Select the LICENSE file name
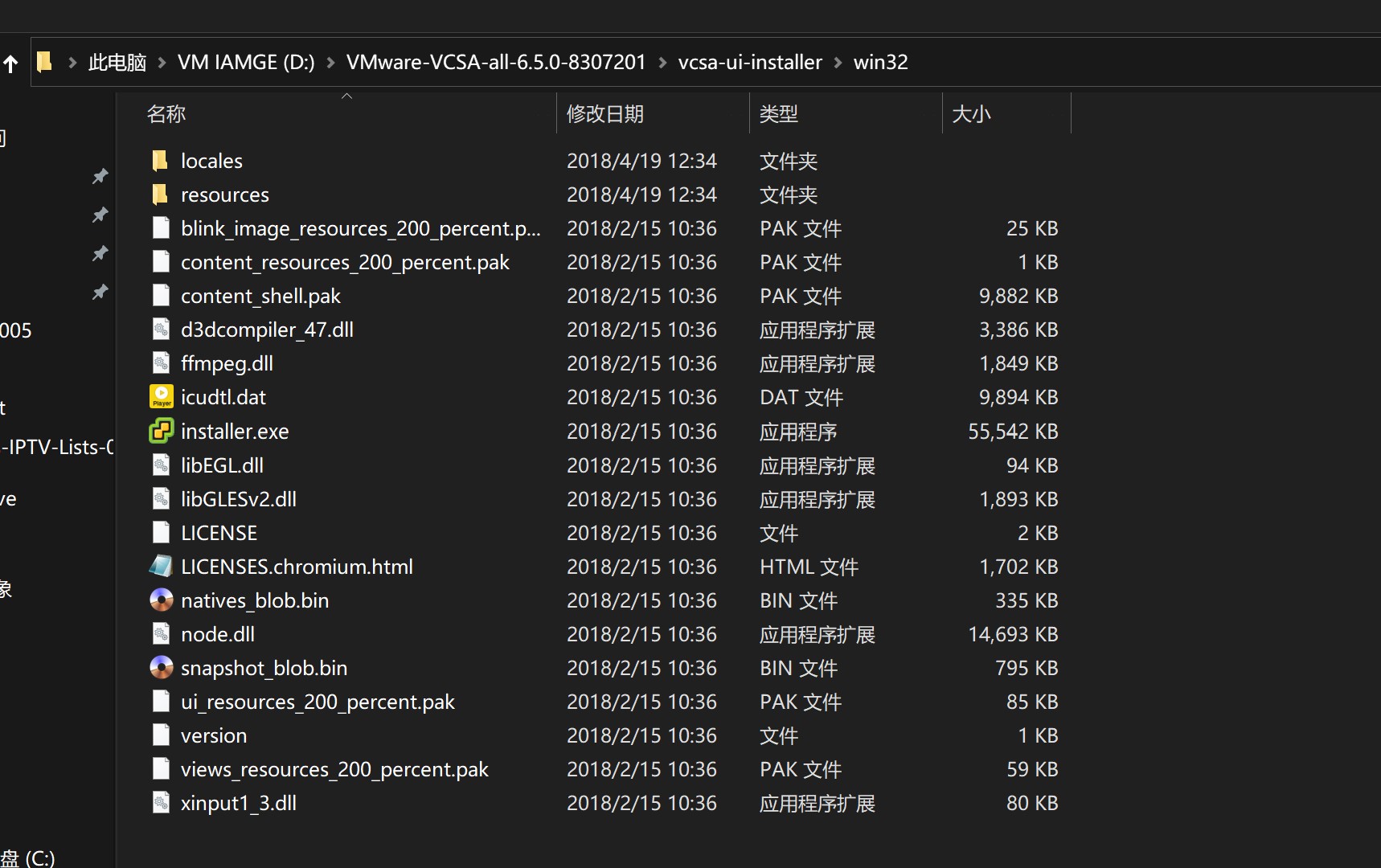Viewport: 1381px width, 868px height. (219, 533)
